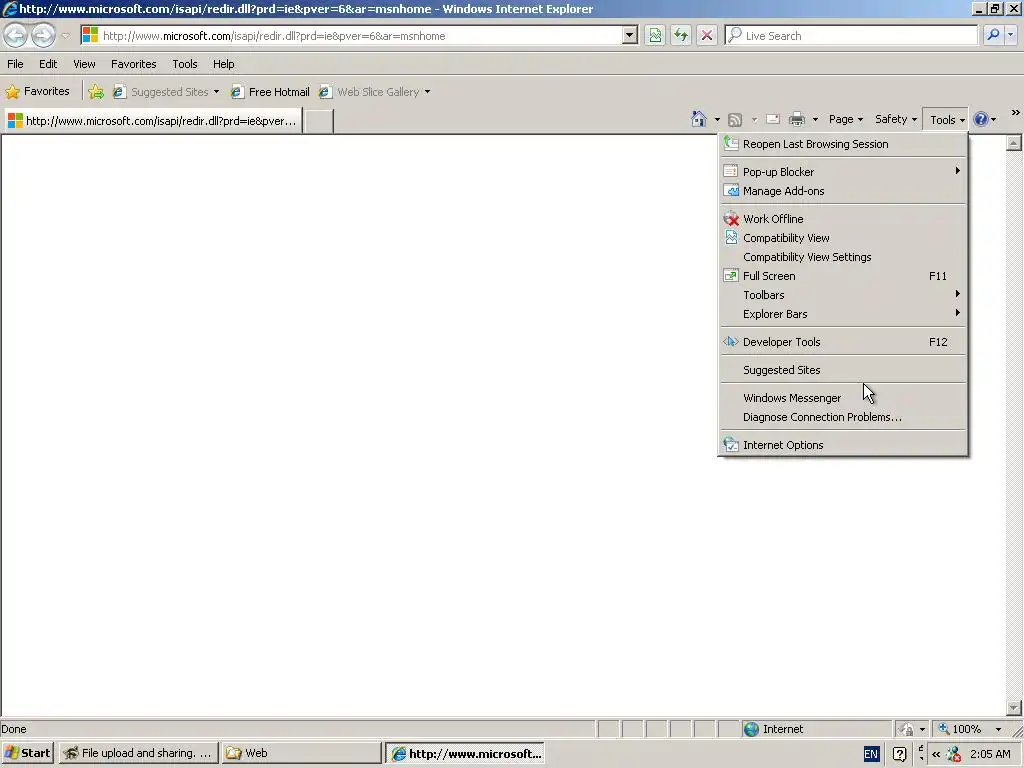Screen dimensions: 1024x768
Task: Choose Manage Add-ons from the menu
Action: coord(843,191)
